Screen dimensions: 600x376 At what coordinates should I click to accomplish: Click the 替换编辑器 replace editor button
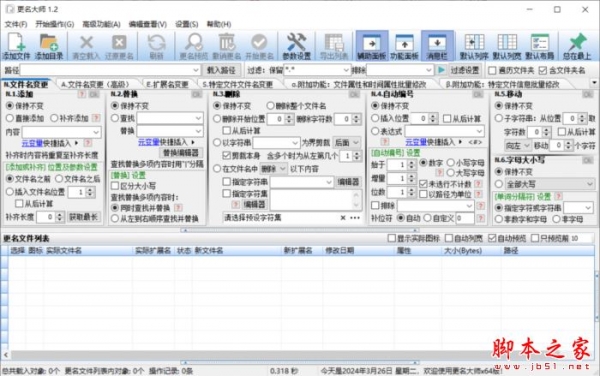coord(181,153)
